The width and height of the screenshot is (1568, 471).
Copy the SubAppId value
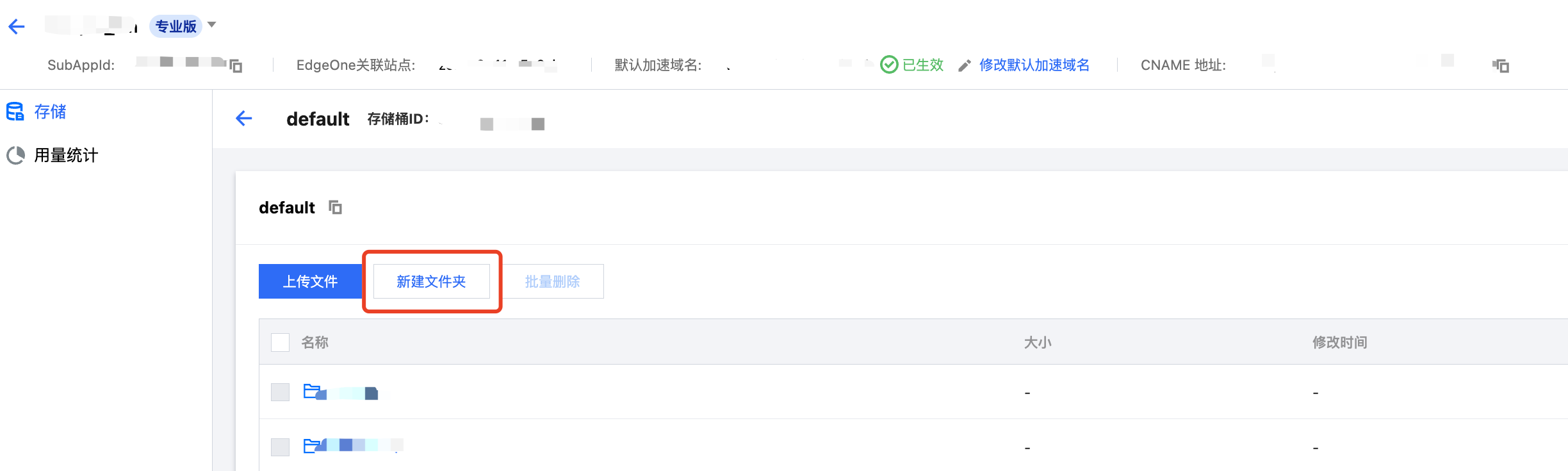236,65
